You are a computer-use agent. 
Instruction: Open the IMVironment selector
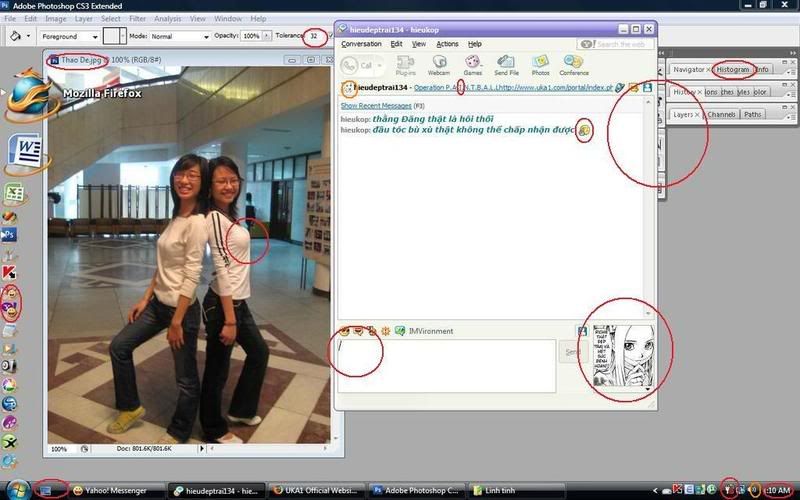[x=425, y=331]
